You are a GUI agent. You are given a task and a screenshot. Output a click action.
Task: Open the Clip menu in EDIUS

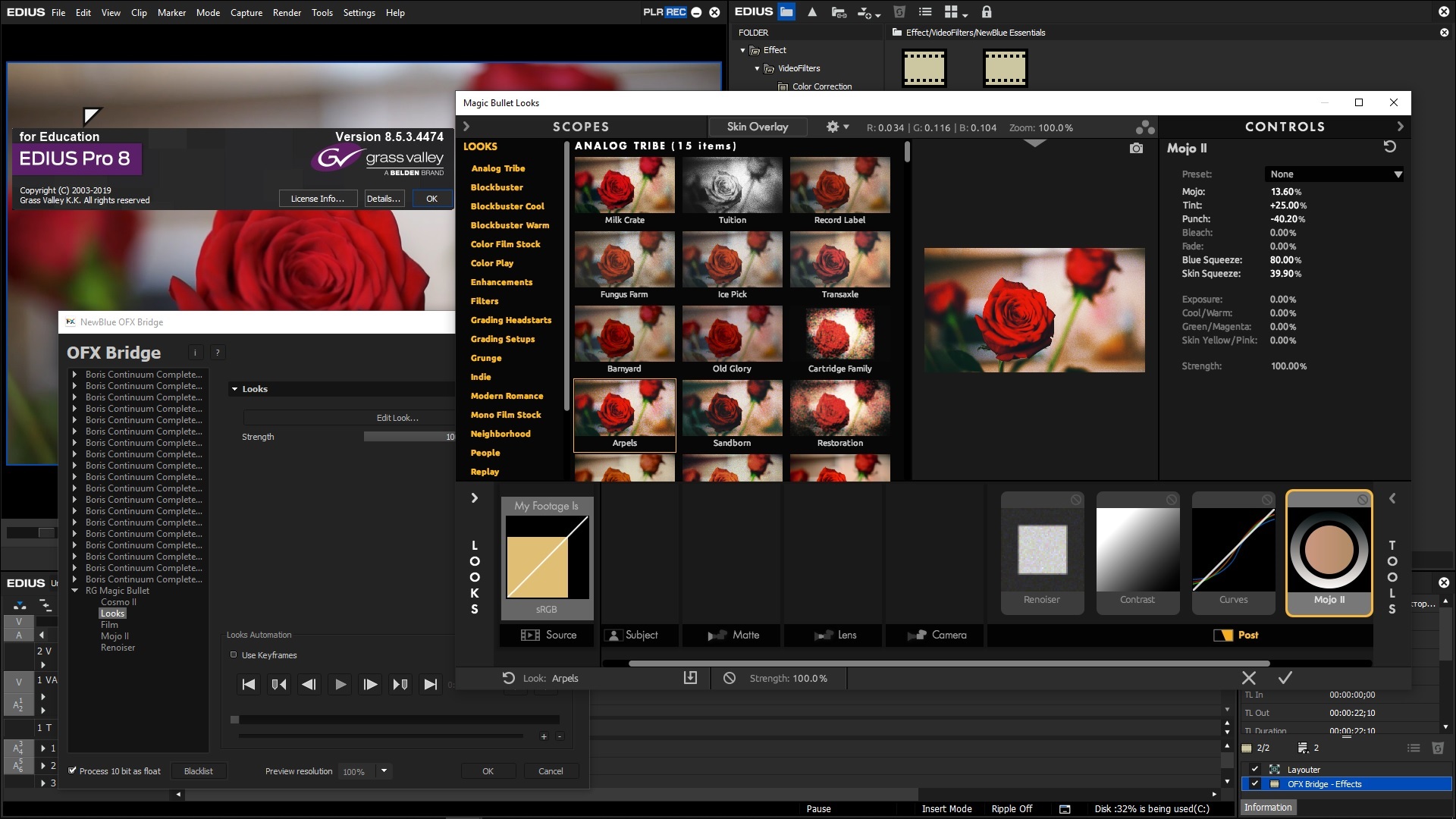coord(139,12)
